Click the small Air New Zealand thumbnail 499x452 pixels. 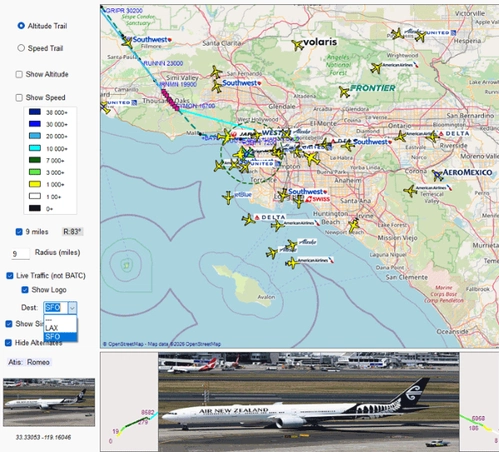(x=49, y=402)
